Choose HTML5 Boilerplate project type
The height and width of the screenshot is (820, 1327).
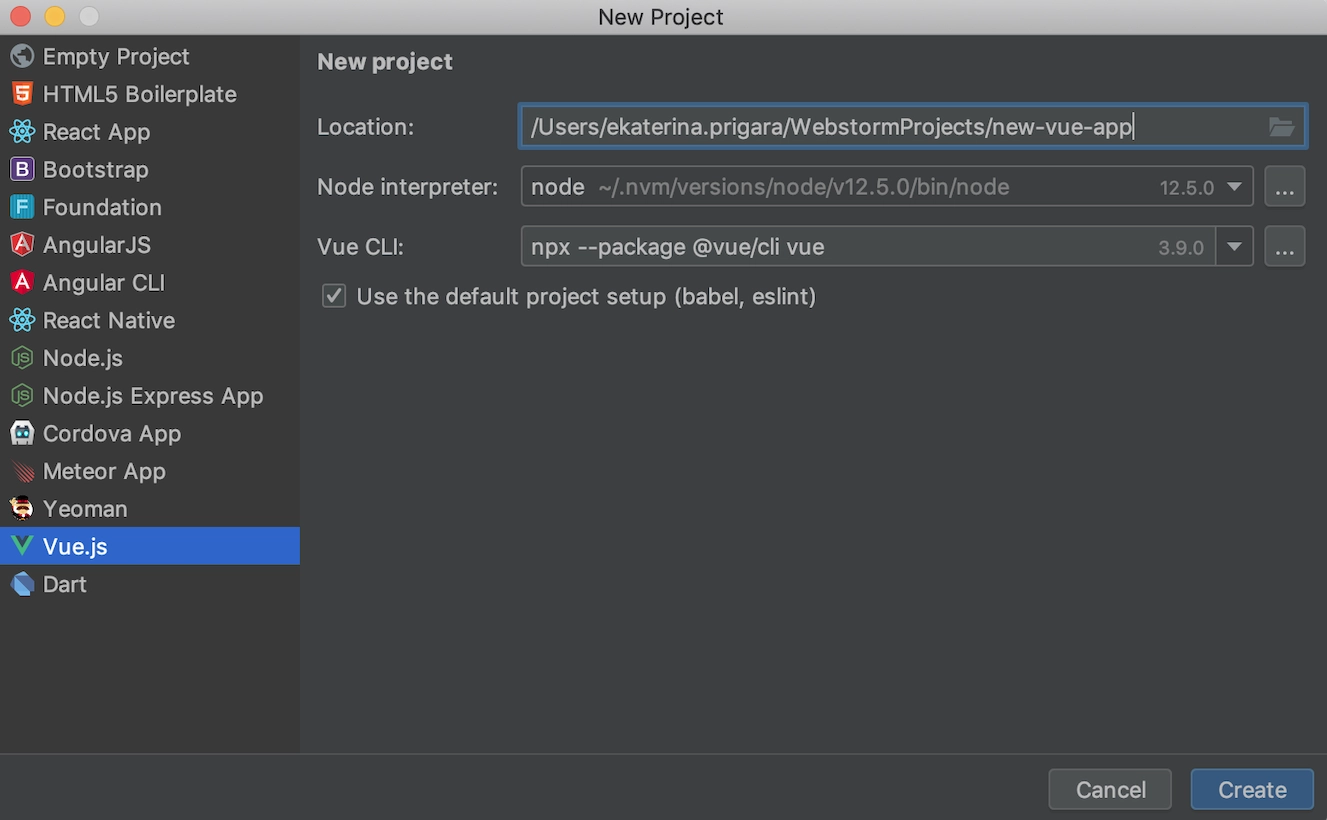[150, 94]
